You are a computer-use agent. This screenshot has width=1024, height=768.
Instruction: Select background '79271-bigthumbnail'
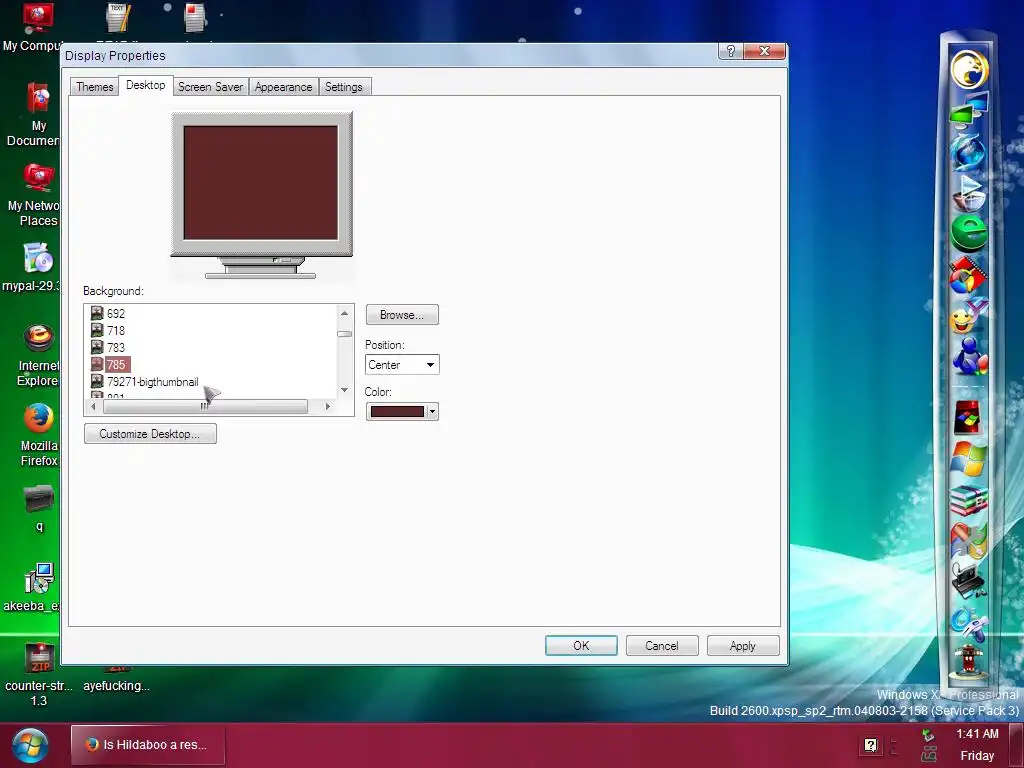pyautogui.click(x=144, y=381)
